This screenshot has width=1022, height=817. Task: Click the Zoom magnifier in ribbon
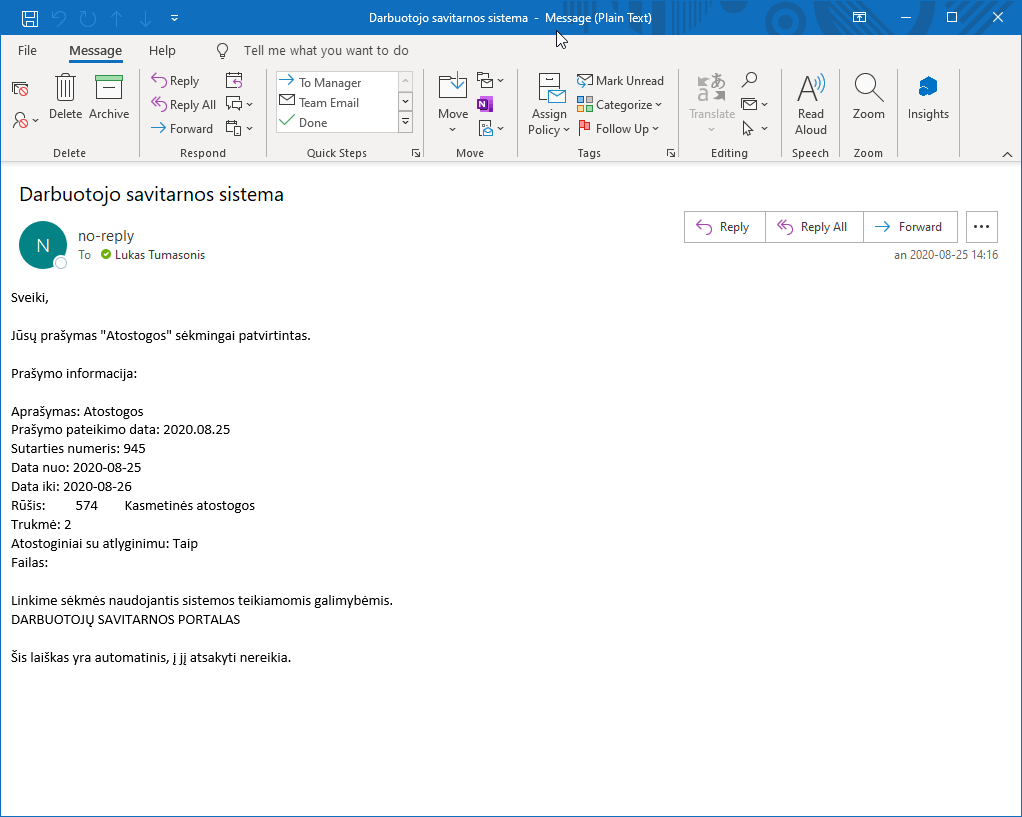[868, 96]
